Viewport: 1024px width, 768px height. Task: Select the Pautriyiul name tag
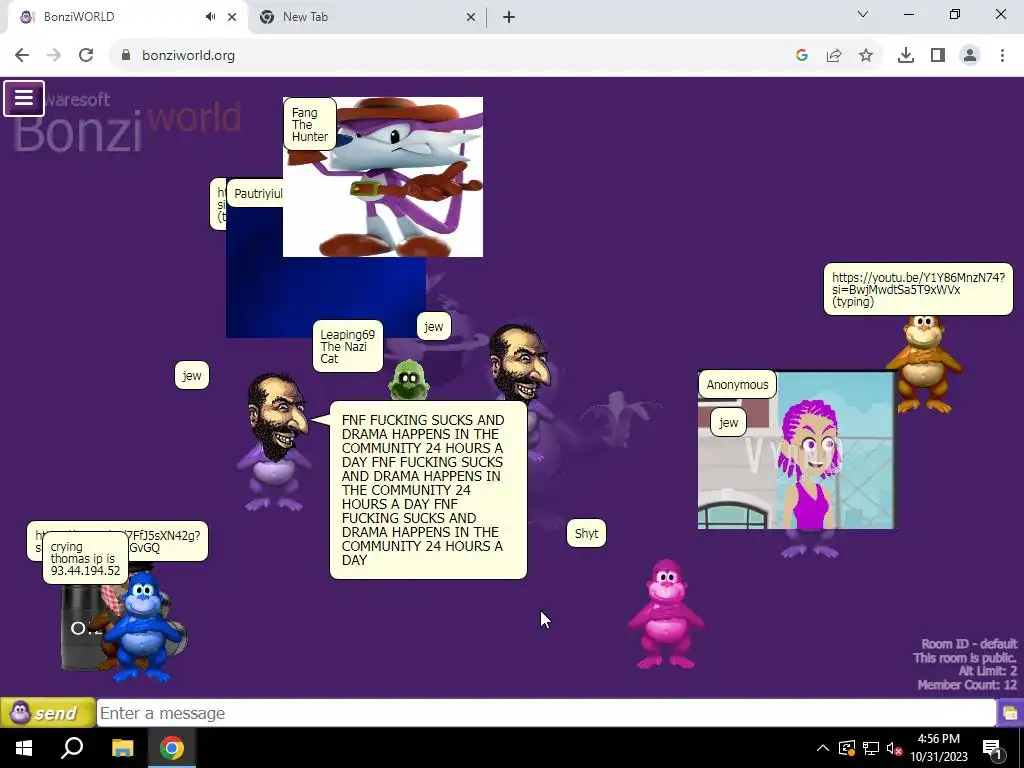pos(256,193)
